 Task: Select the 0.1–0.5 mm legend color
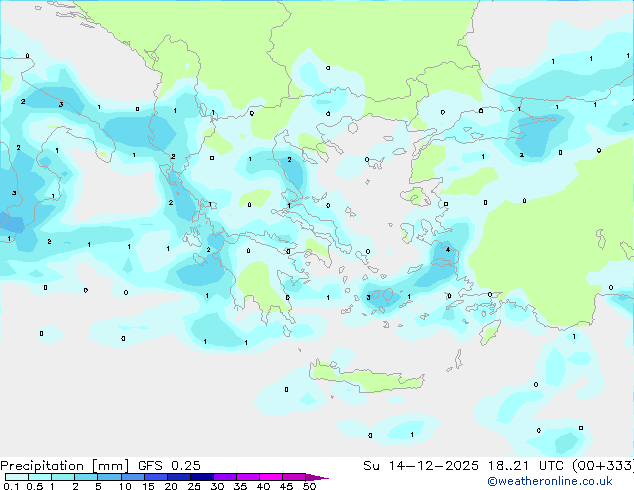[17, 477]
